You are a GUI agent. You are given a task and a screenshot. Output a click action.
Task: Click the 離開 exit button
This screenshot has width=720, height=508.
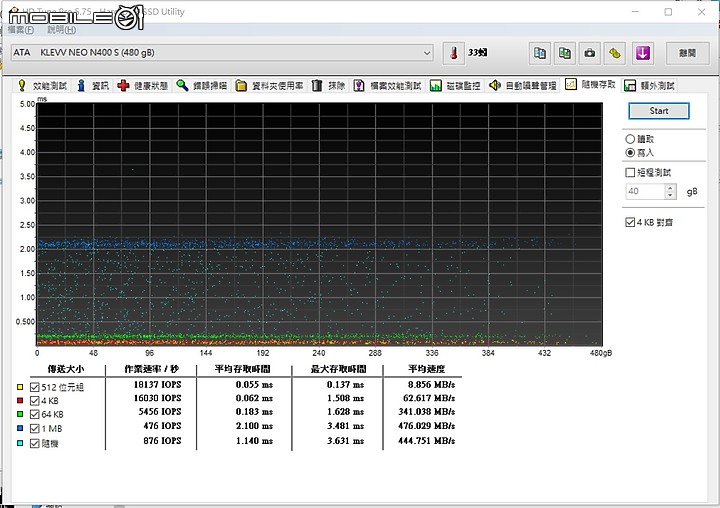click(687, 53)
